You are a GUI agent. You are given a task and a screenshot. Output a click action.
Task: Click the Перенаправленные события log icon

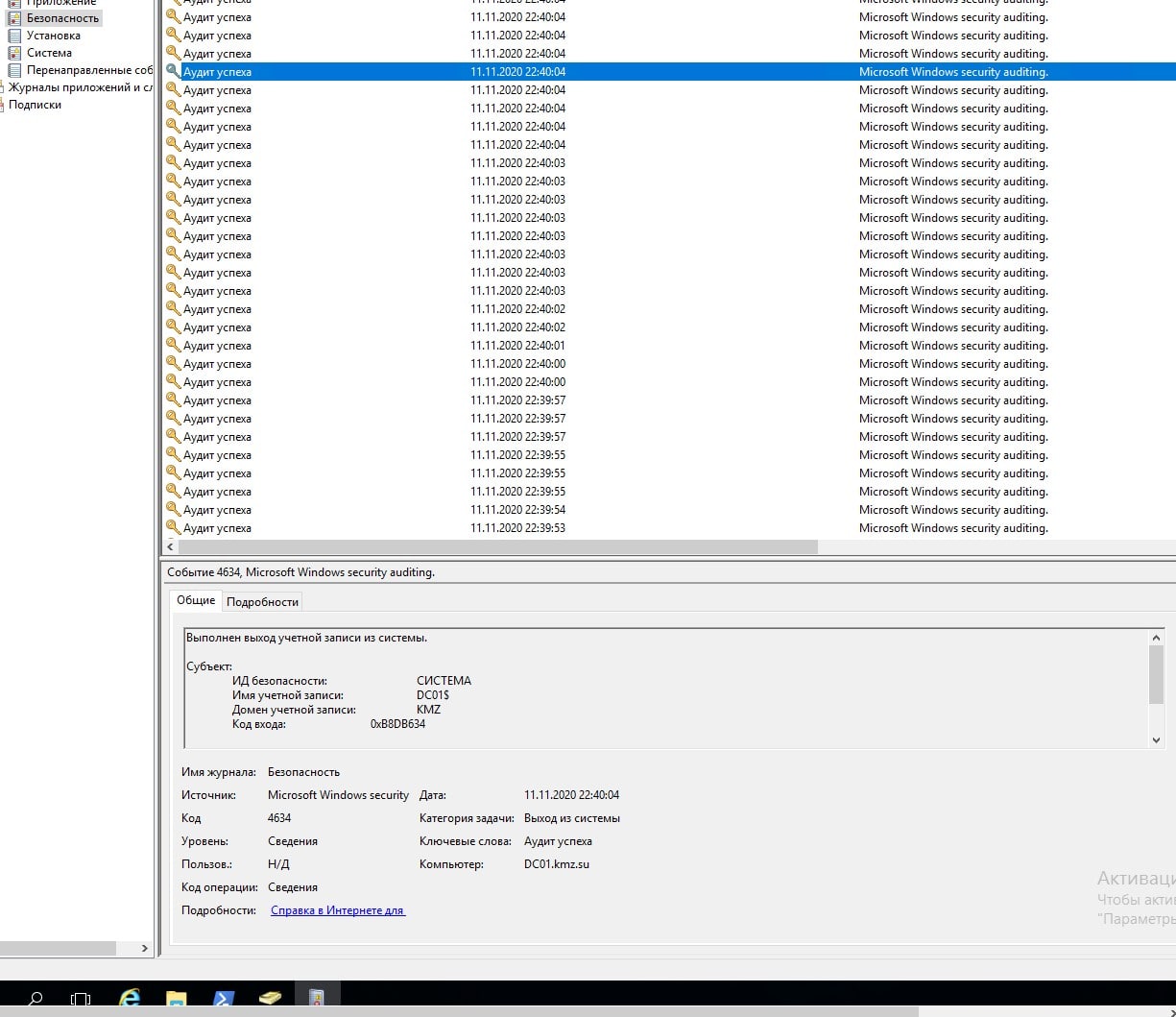14,70
